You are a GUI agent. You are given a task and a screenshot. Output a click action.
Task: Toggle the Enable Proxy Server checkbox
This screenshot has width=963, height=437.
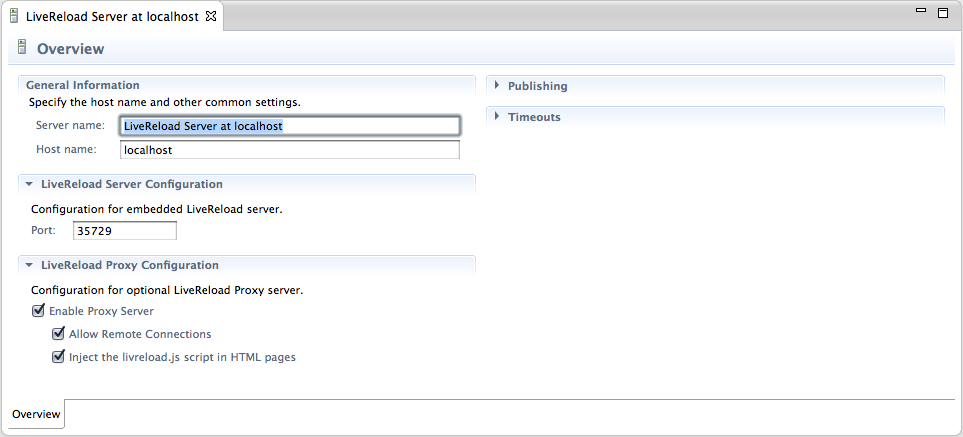coord(39,312)
